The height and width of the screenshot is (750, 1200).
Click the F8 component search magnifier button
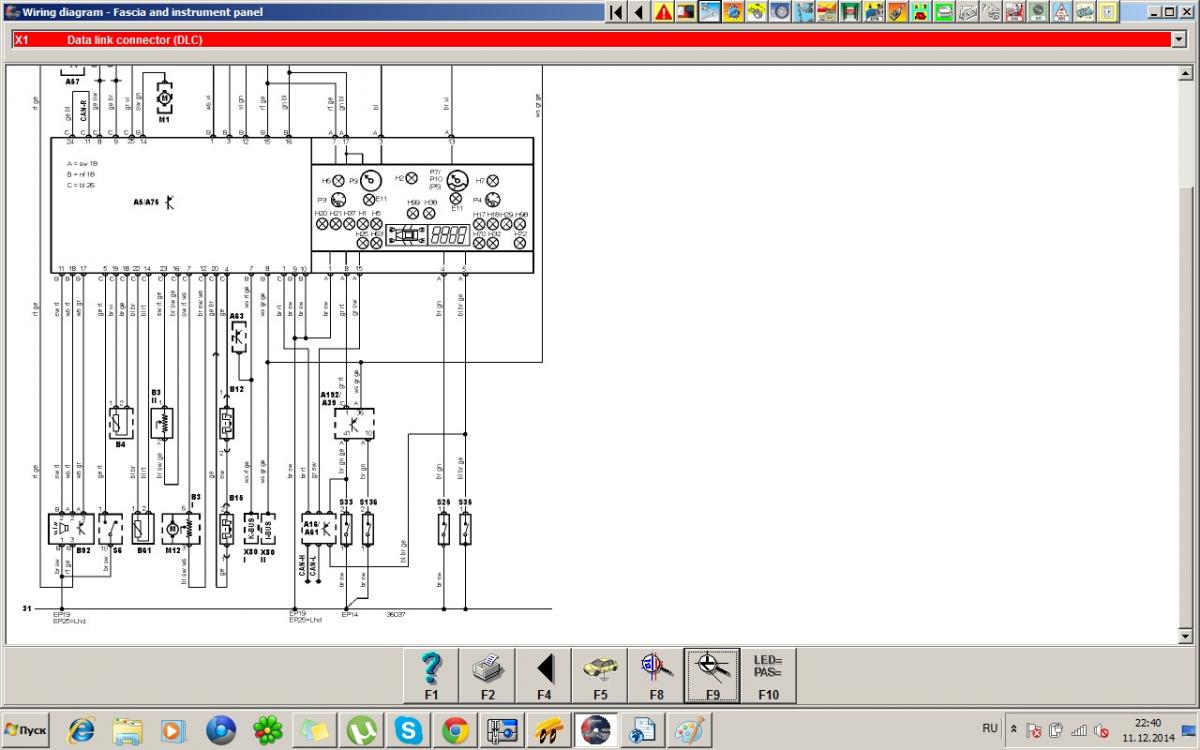coord(656,675)
